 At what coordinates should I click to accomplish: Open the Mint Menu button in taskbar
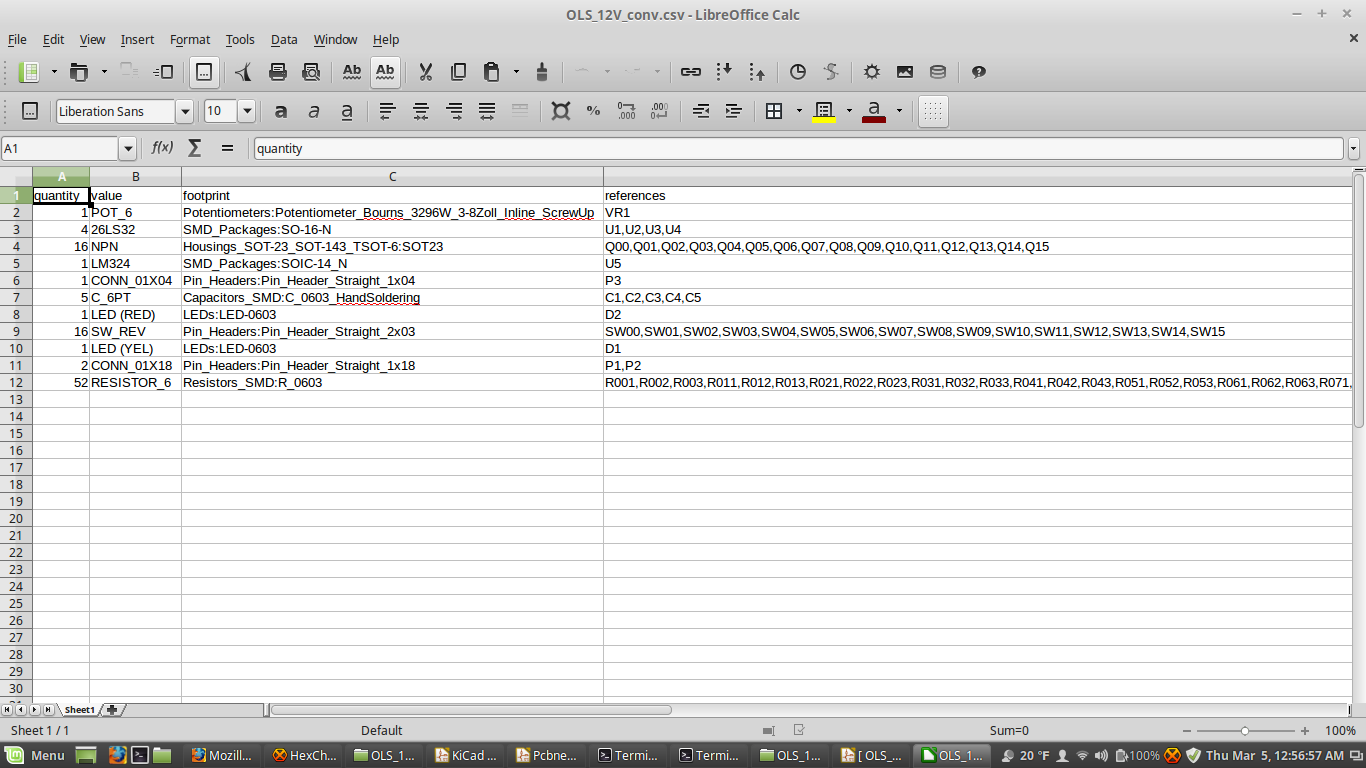pyautogui.click(x=34, y=755)
